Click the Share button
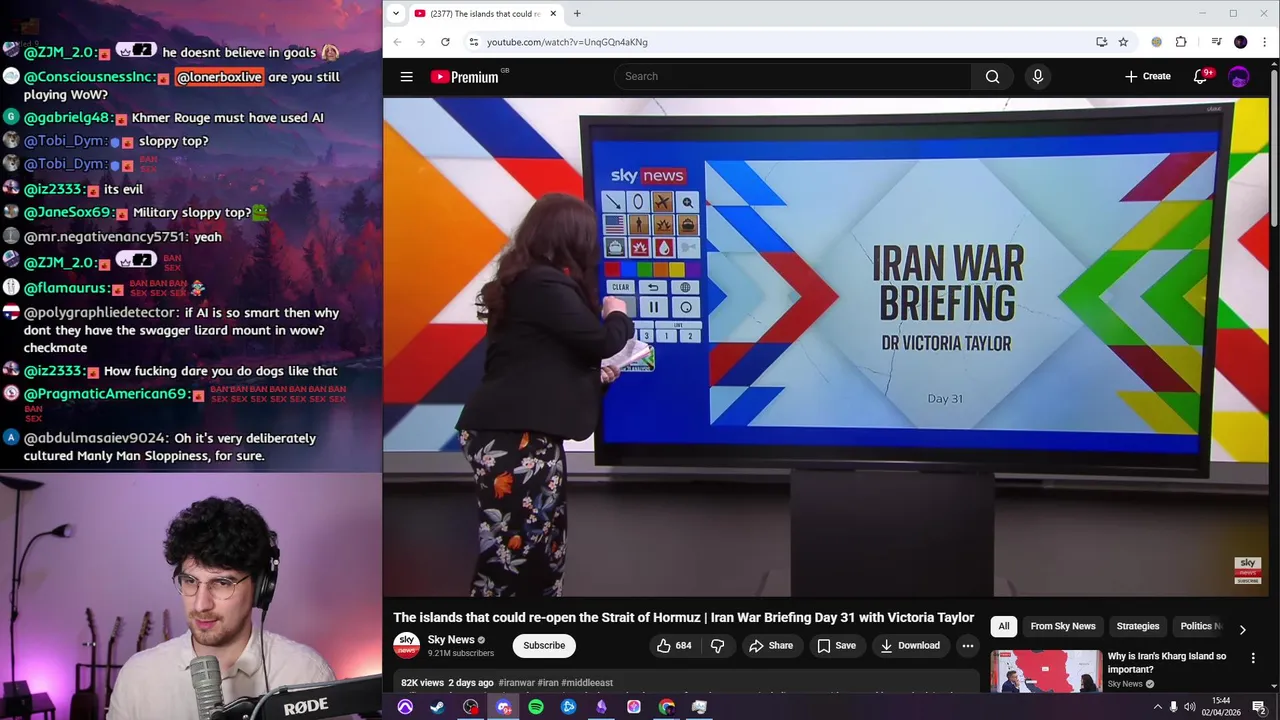Screen dimensions: 1280x720 point(771,646)
